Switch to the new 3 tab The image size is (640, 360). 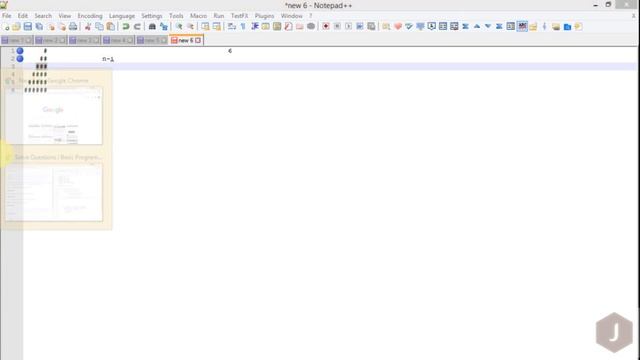click(x=84, y=40)
